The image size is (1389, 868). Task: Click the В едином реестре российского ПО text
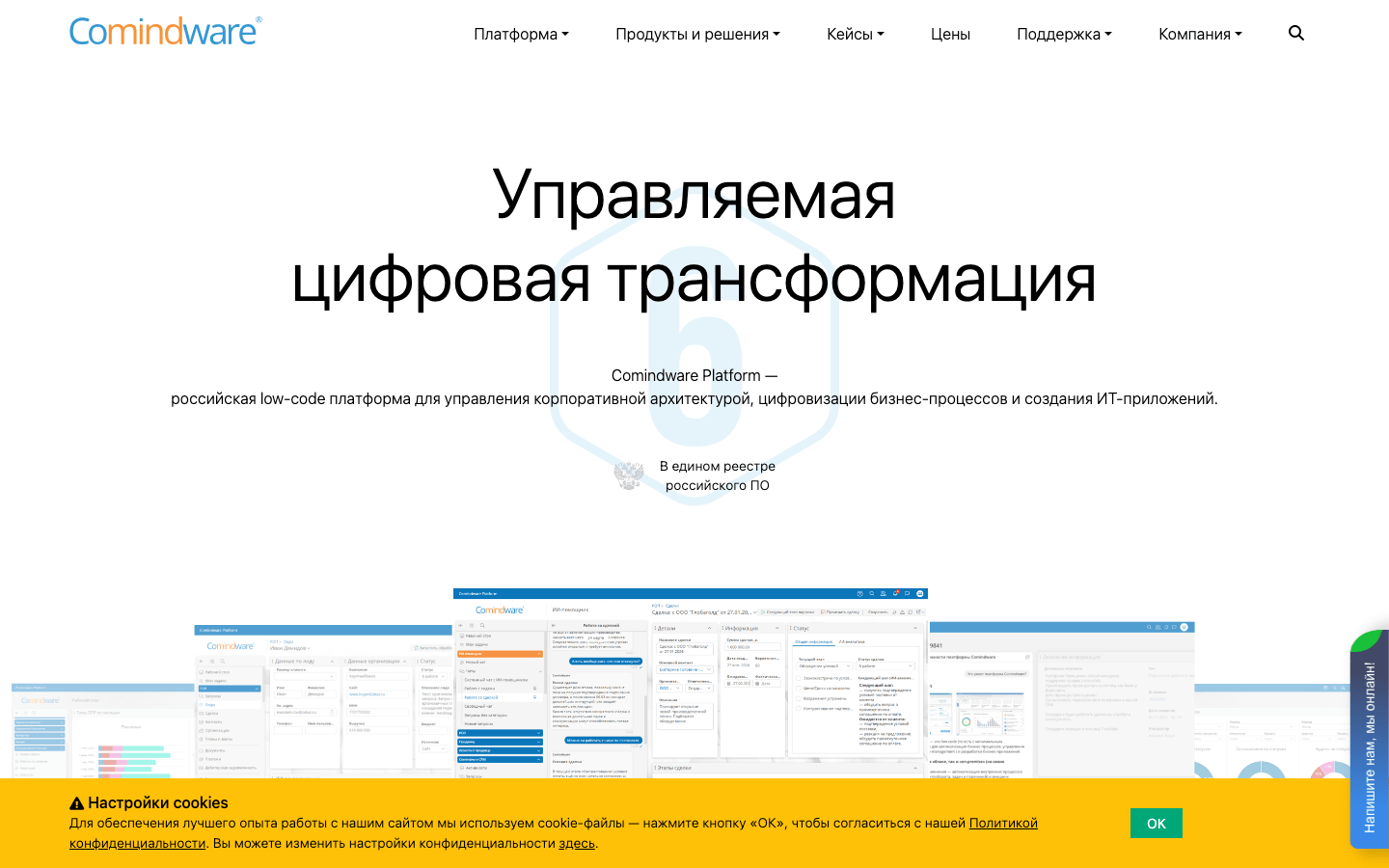click(x=718, y=475)
